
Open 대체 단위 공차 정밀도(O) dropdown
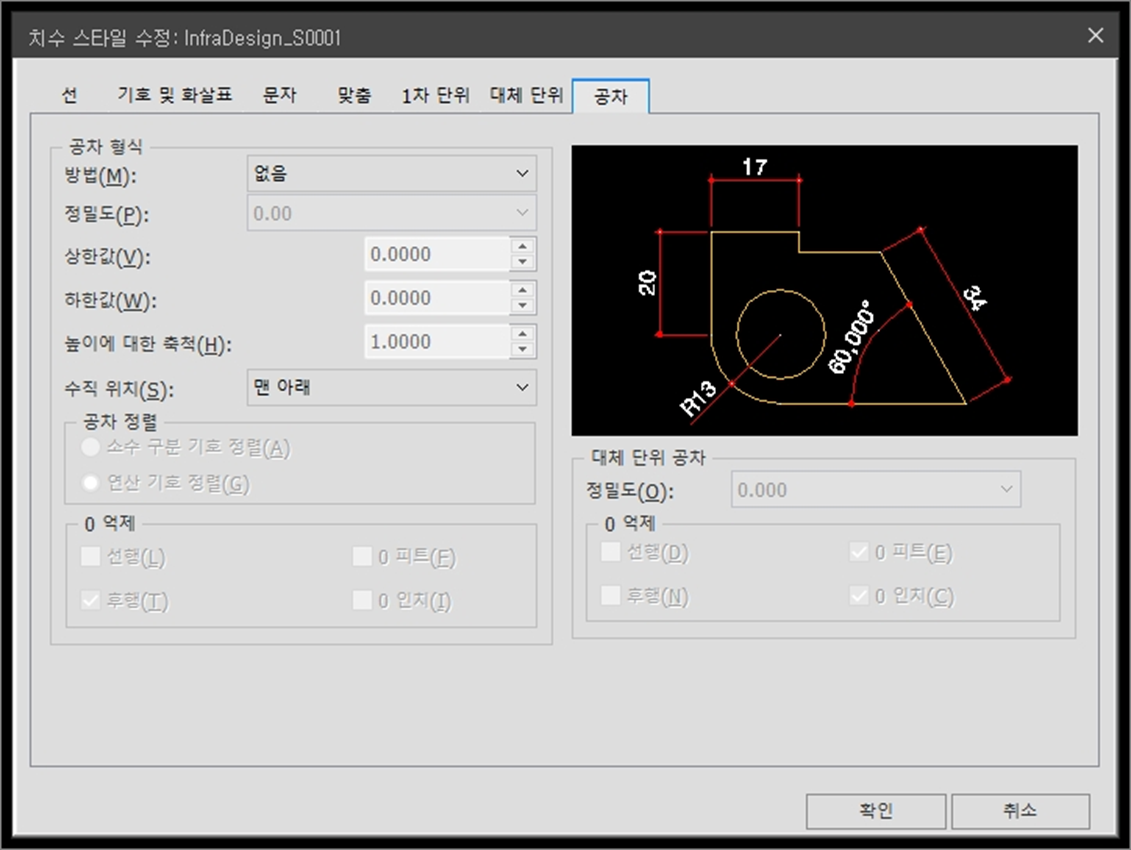(875, 490)
